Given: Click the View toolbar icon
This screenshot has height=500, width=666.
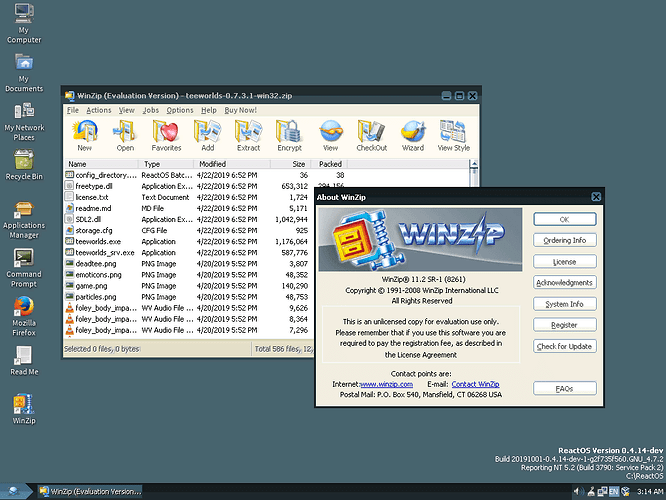Looking at the screenshot, I should tap(330, 136).
